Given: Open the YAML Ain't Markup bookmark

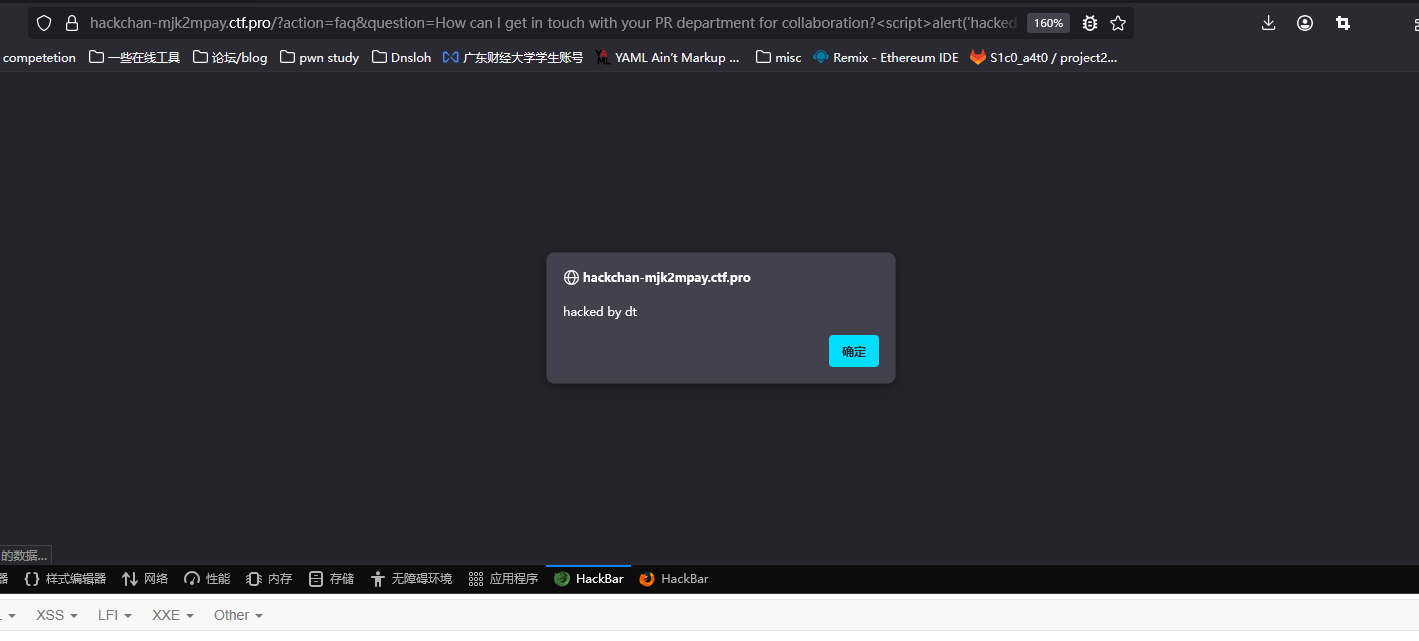Looking at the screenshot, I should 668,57.
